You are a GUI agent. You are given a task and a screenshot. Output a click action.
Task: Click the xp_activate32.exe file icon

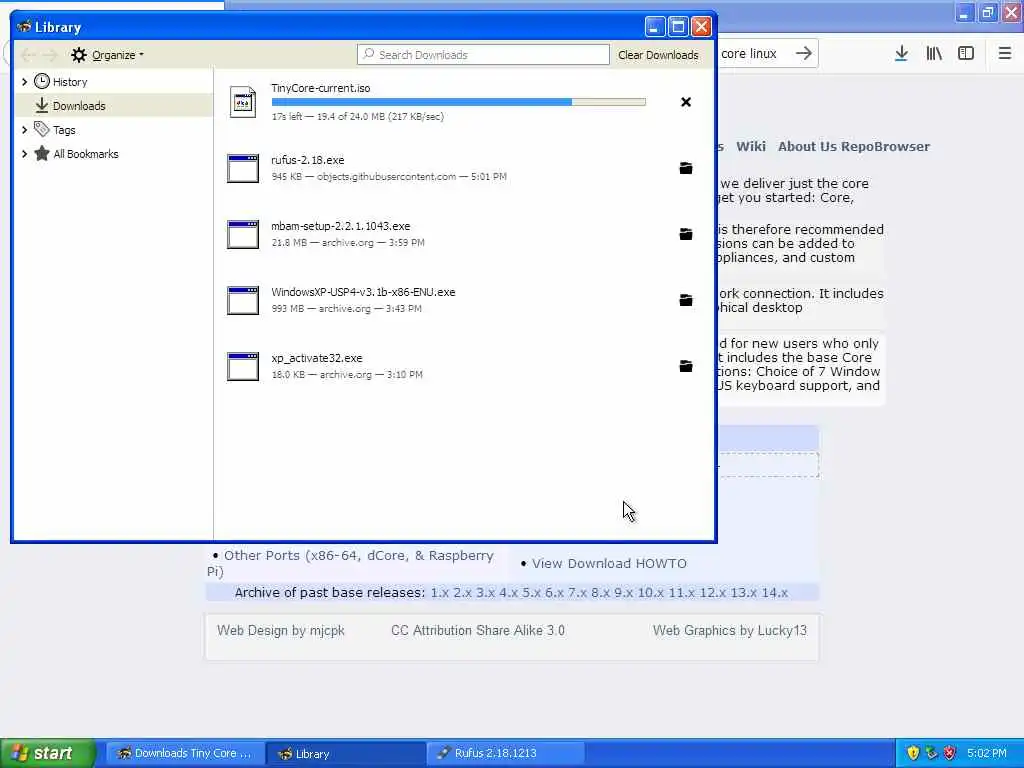point(243,366)
